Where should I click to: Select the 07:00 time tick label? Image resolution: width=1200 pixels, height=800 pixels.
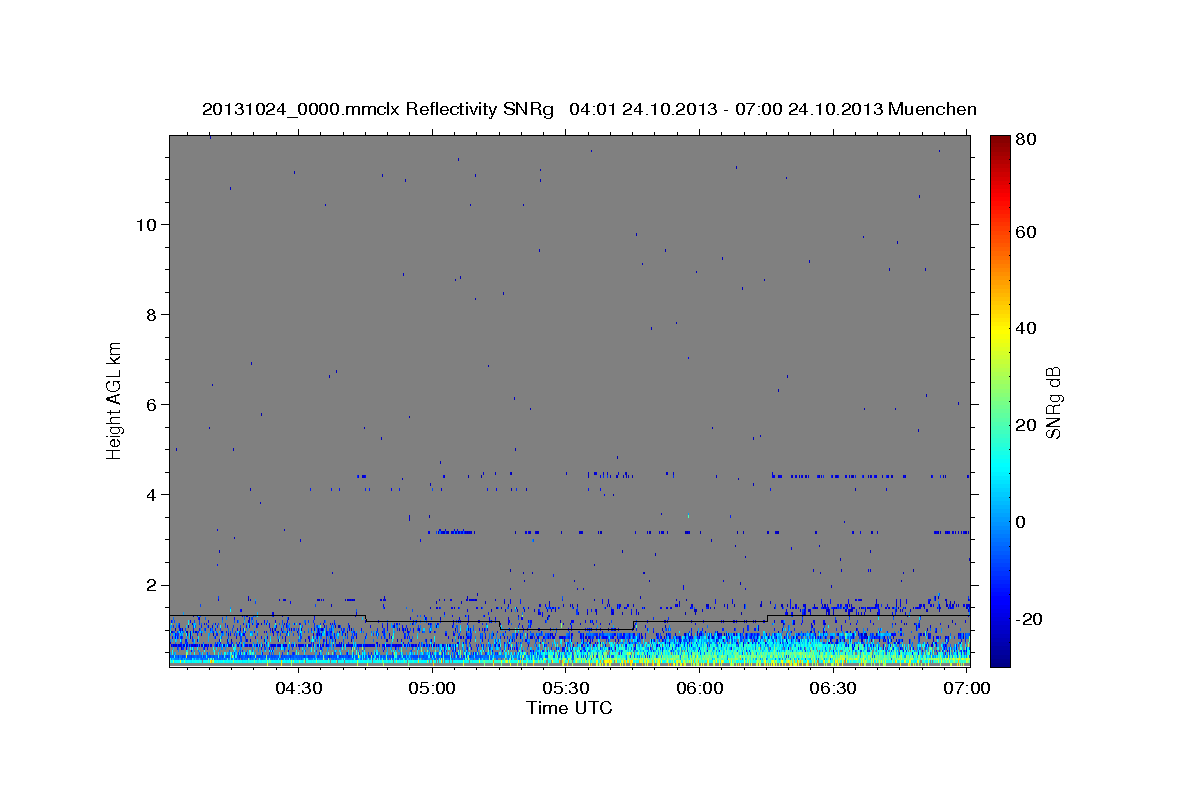[967, 688]
